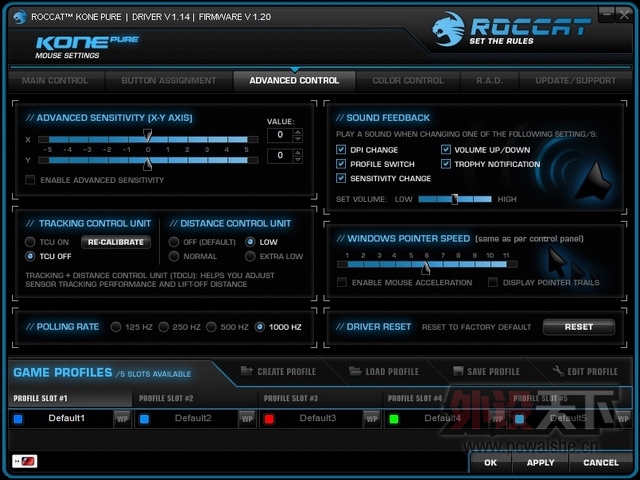Viewport: 640px width, 480px height.
Task: Click the Apply button
Action: [540, 462]
